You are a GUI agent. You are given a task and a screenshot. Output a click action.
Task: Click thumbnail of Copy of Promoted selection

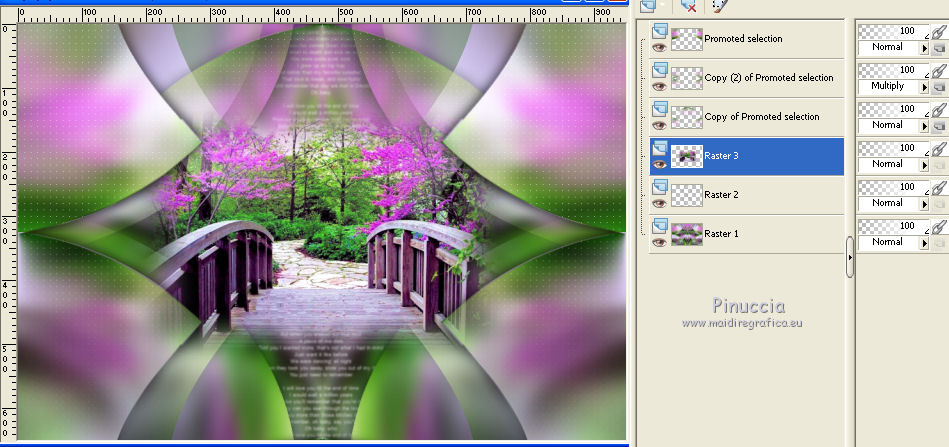tap(687, 117)
